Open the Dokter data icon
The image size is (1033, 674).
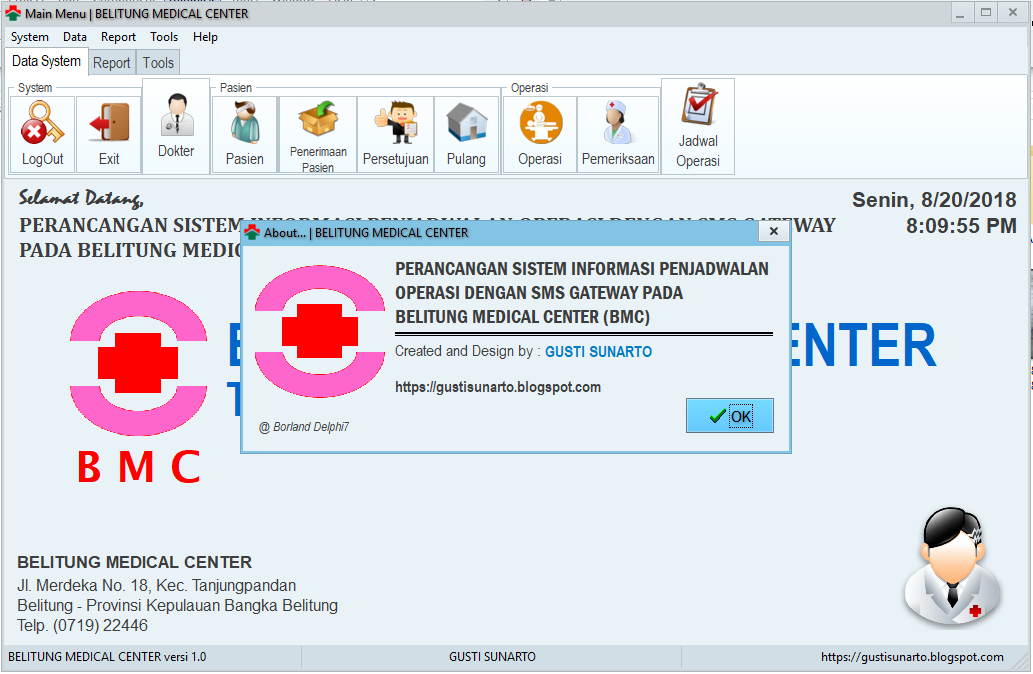tap(177, 115)
